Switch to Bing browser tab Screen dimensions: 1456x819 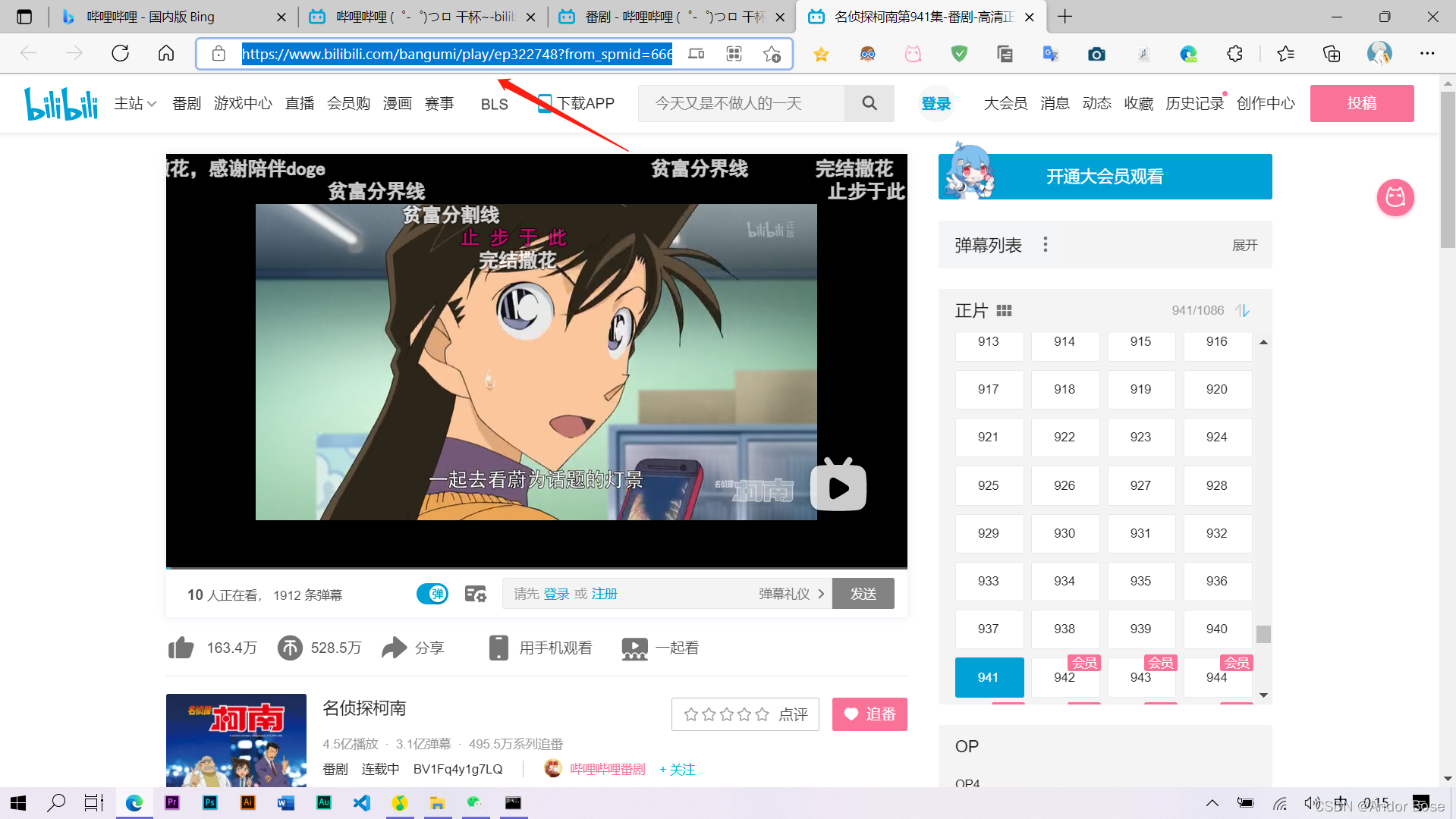click(x=172, y=17)
